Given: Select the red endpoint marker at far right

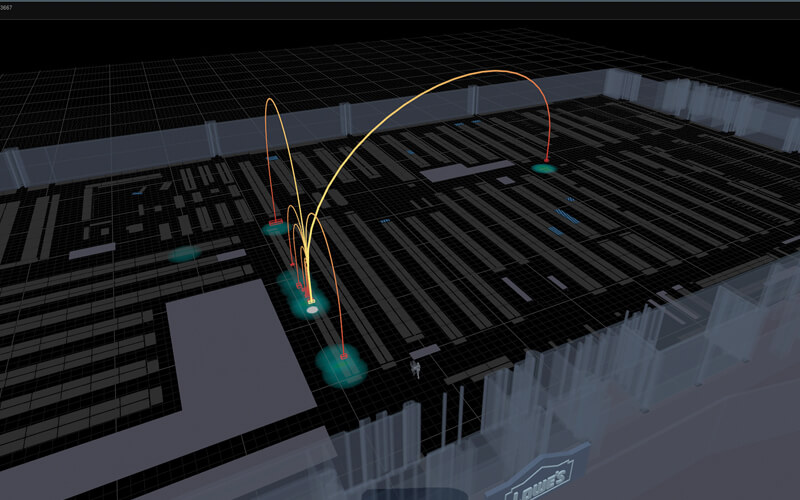Looking at the screenshot, I should pyautogui.click(x=547, y=161).
